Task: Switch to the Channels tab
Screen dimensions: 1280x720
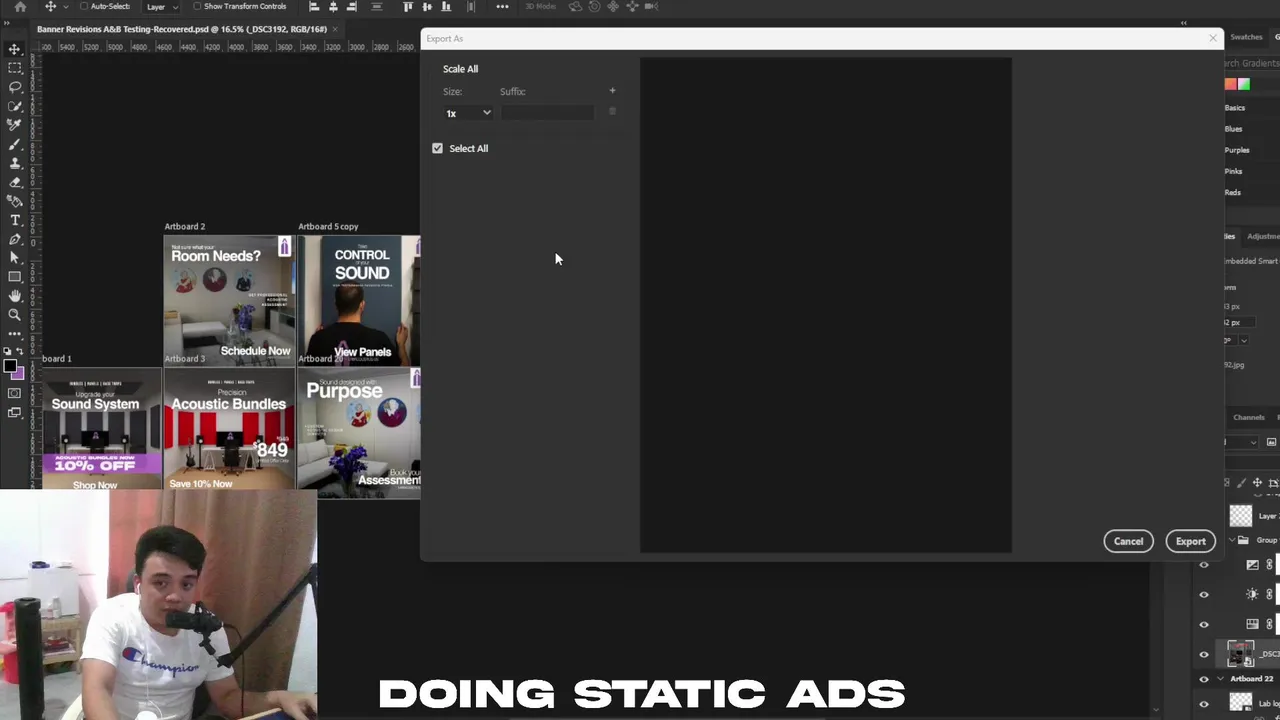Action: pos(1248,417)
